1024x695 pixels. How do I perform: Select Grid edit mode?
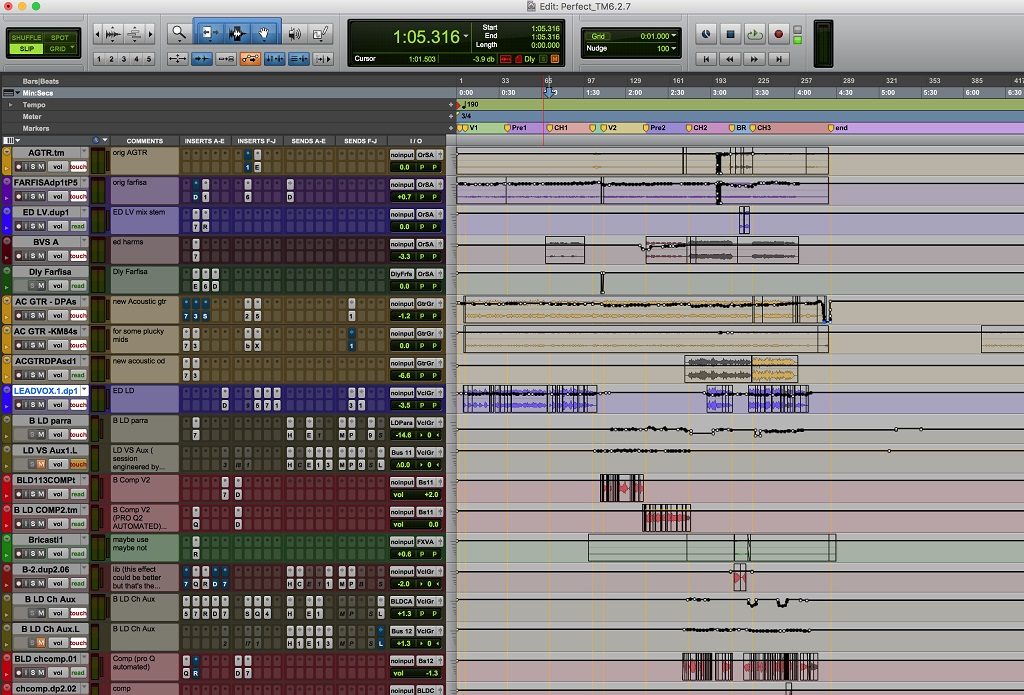(59, 48)
